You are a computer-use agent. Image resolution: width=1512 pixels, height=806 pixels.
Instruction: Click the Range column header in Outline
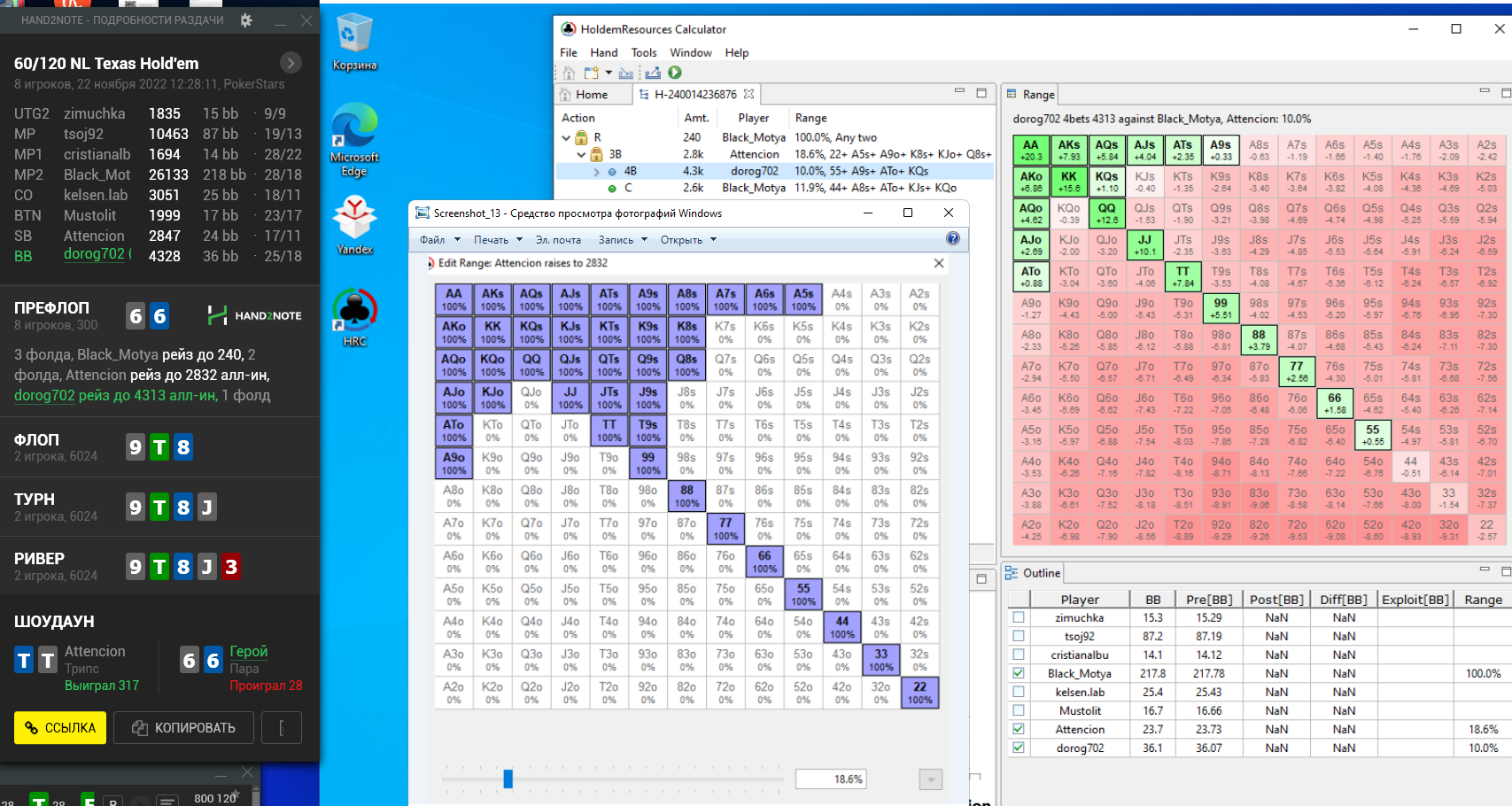pos(1483,599)
